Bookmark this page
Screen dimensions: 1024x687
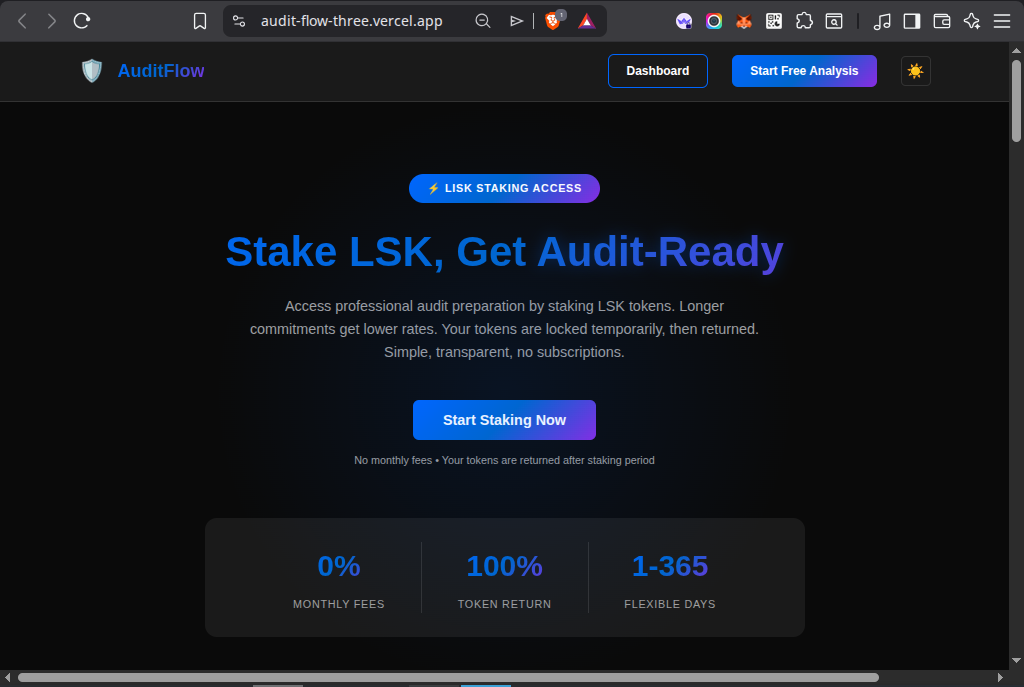tap(200, 21)
